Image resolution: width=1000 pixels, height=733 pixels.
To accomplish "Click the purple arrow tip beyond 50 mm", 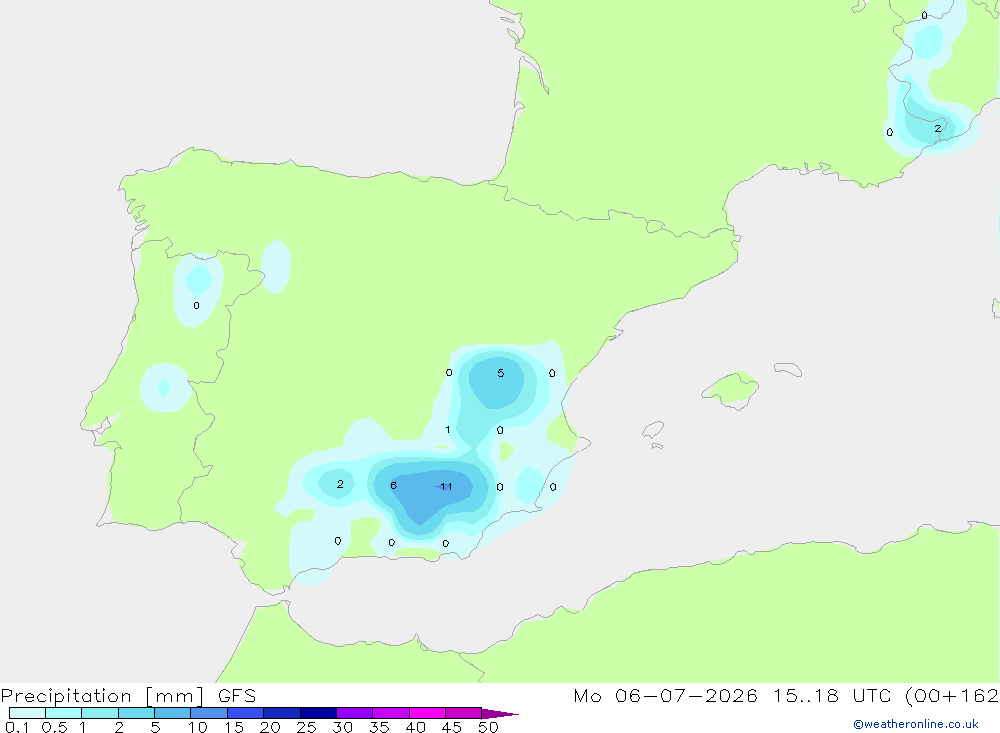I will (499, 713).
